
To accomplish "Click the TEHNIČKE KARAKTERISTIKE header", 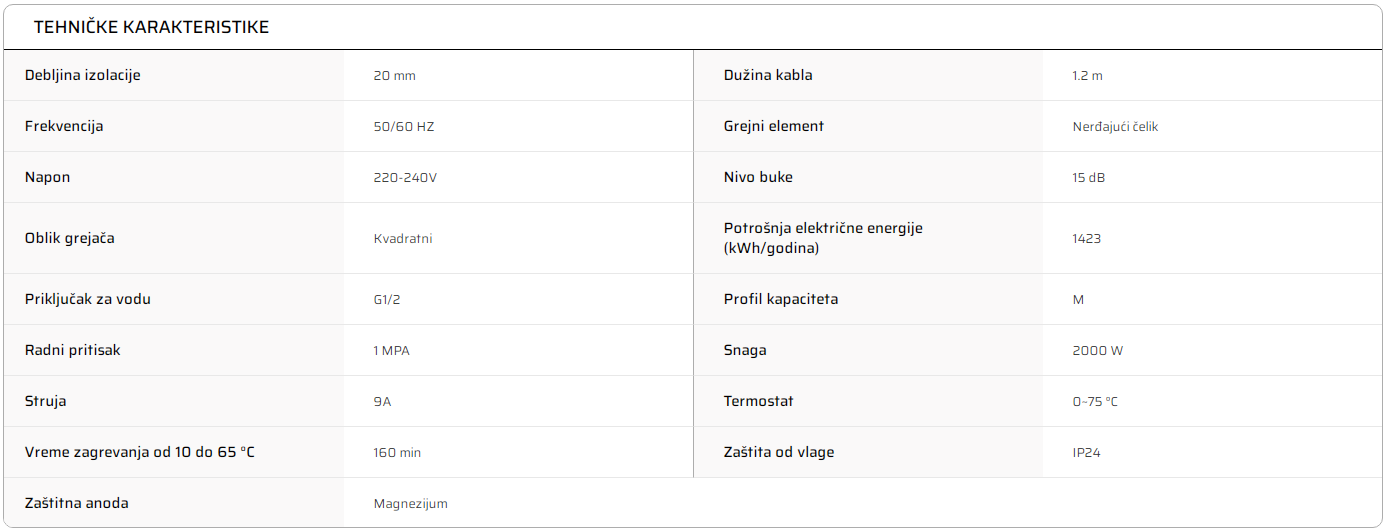I will (151, 27).
